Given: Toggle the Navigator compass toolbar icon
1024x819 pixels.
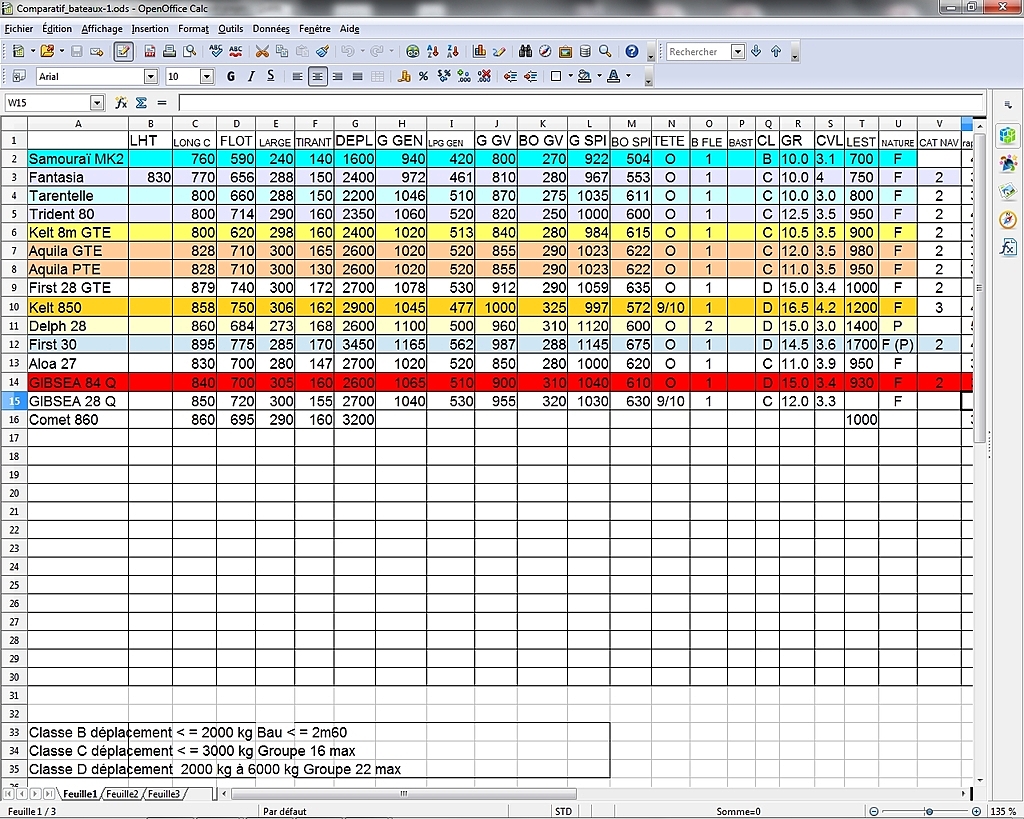Looking at the screenshot, I should [545, 51].
